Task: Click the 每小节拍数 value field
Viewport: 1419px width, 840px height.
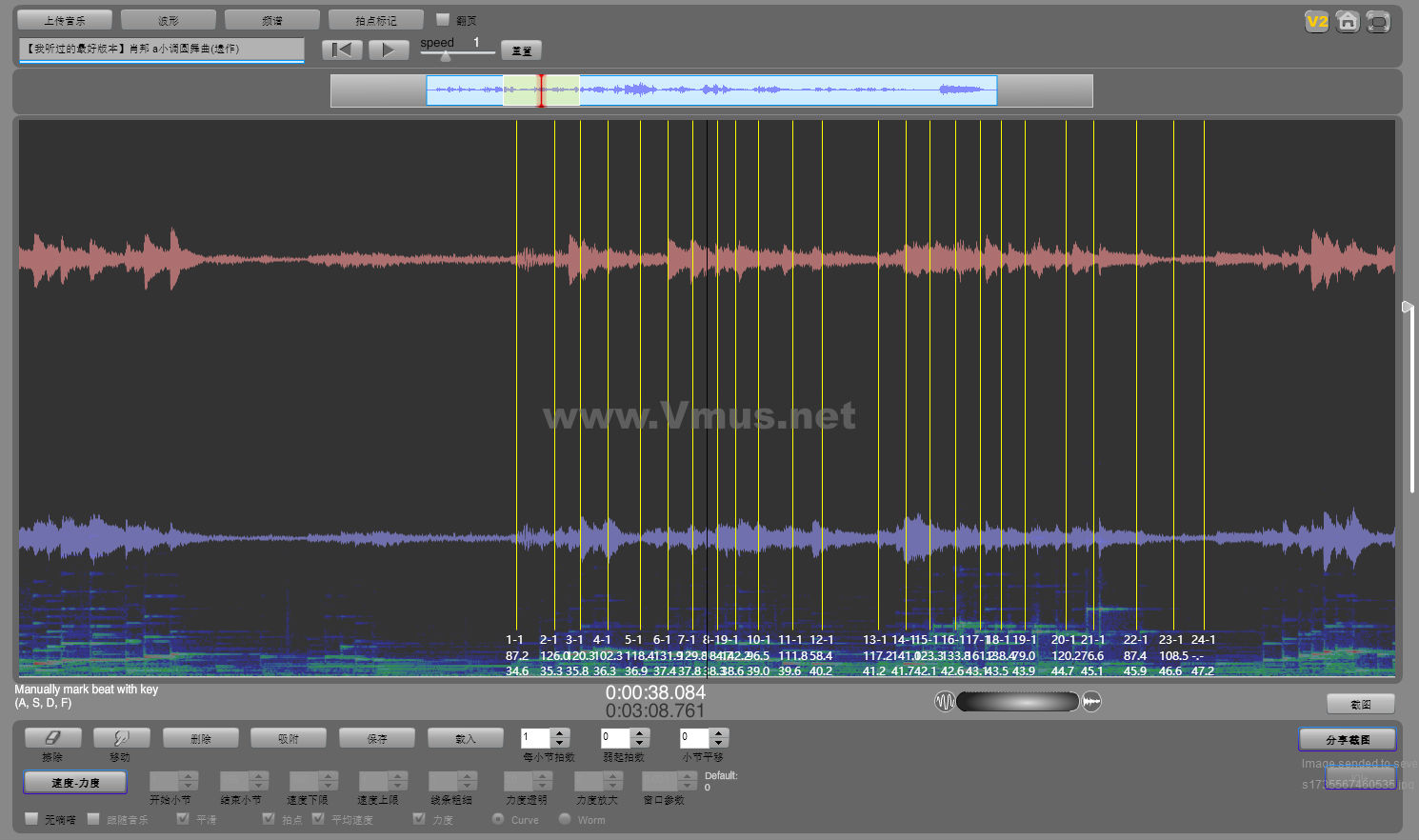Action: pyautogui.click(x=535, y=738)
